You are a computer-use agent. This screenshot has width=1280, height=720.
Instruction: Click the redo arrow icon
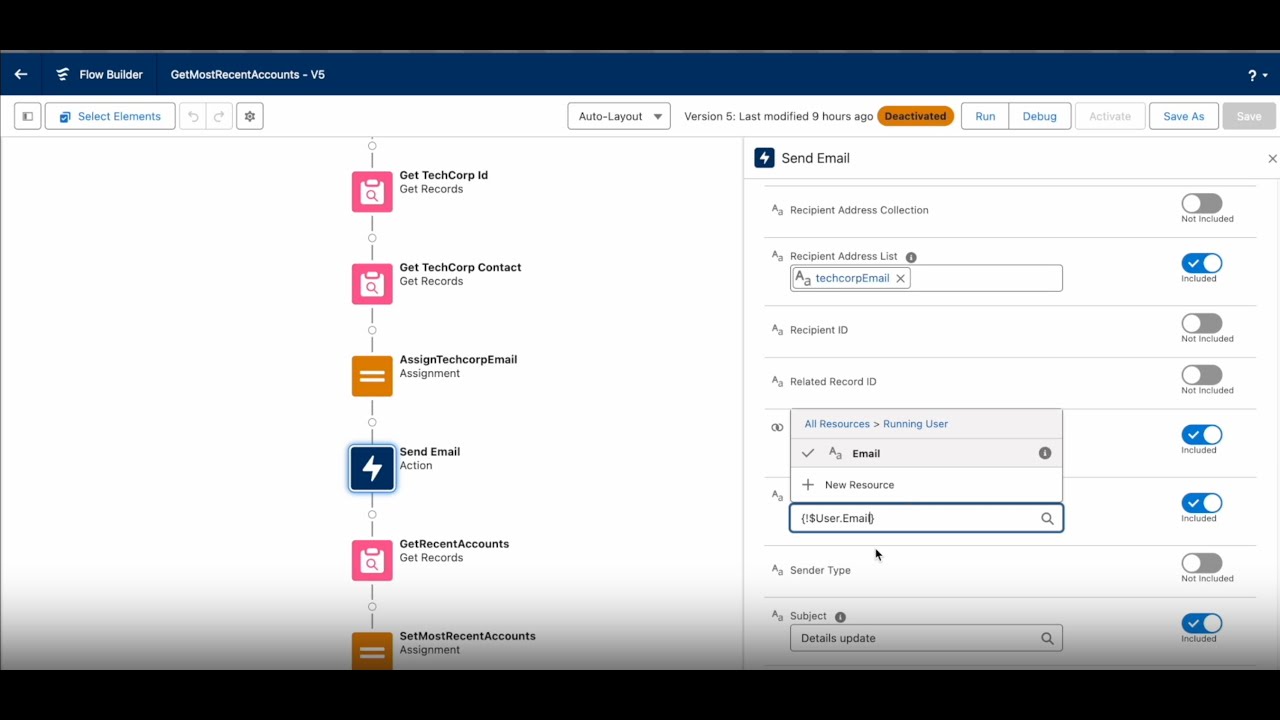pyautogui.click(x=220, y=116)
